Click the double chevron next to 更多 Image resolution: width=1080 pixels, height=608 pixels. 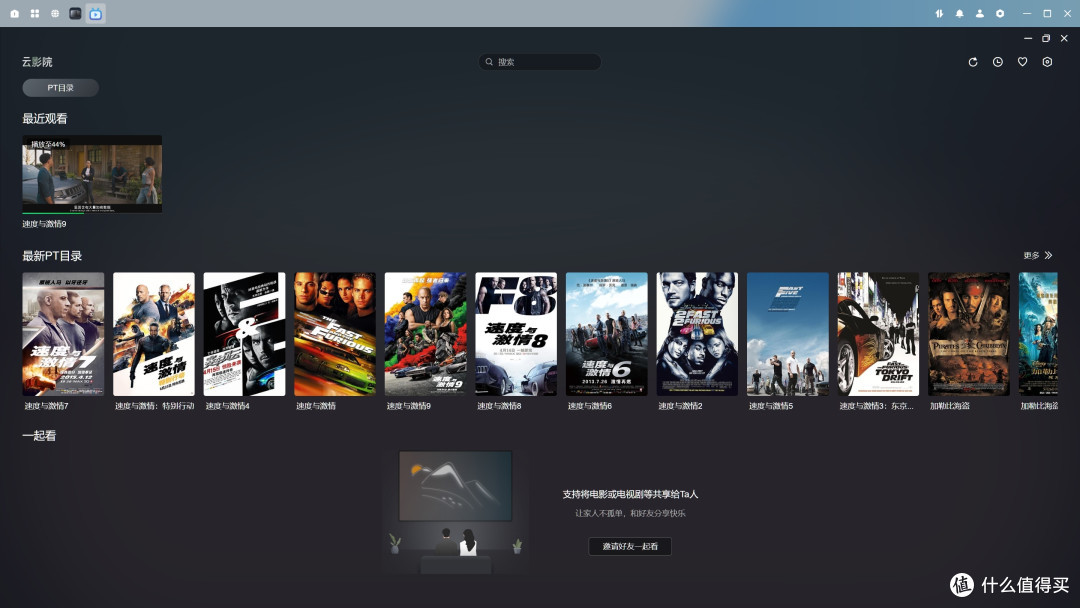(1048, 255)
